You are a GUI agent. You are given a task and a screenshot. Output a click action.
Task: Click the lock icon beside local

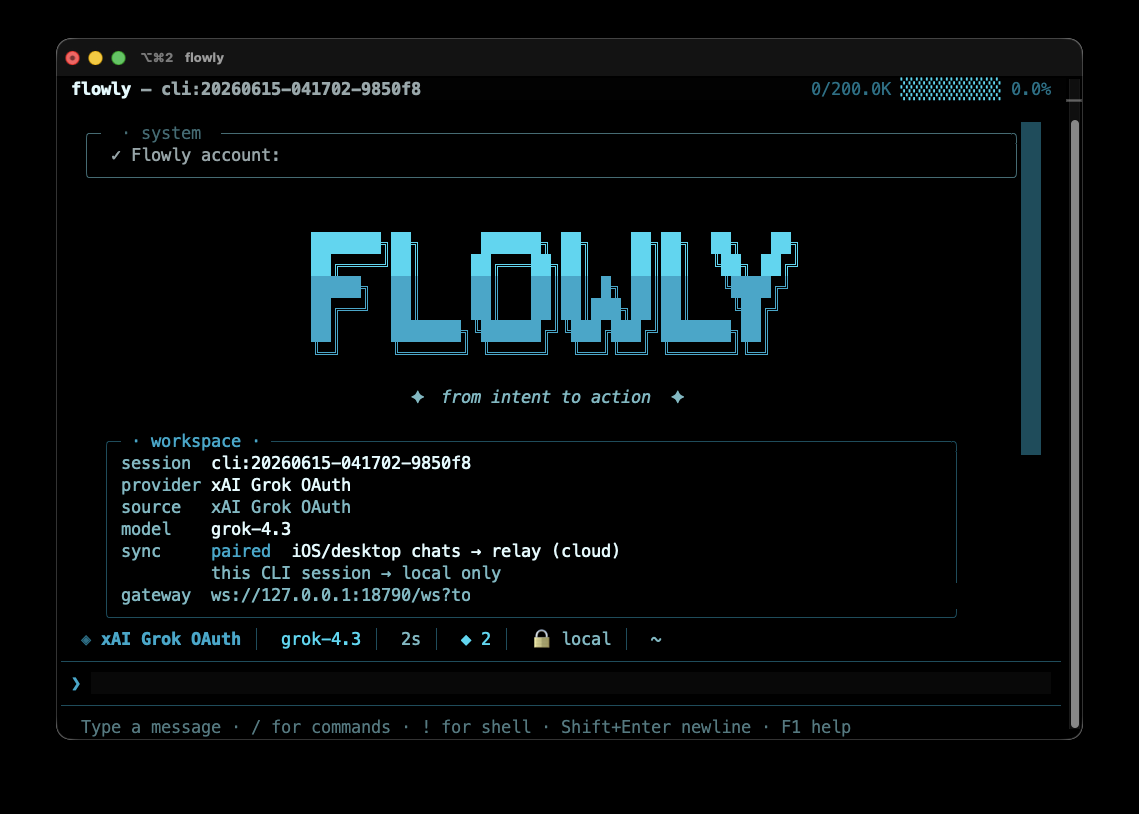coord(541,639)
